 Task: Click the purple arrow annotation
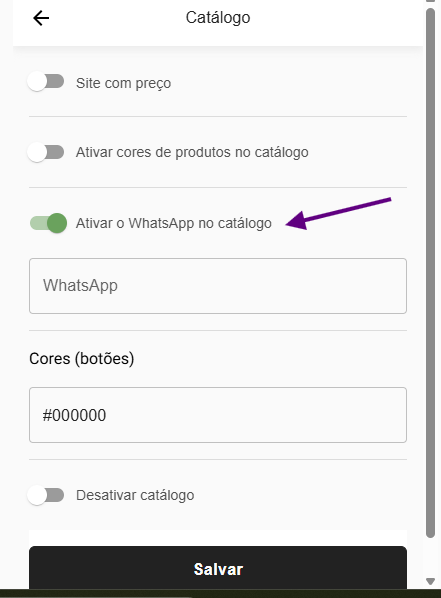pos(338,213)
